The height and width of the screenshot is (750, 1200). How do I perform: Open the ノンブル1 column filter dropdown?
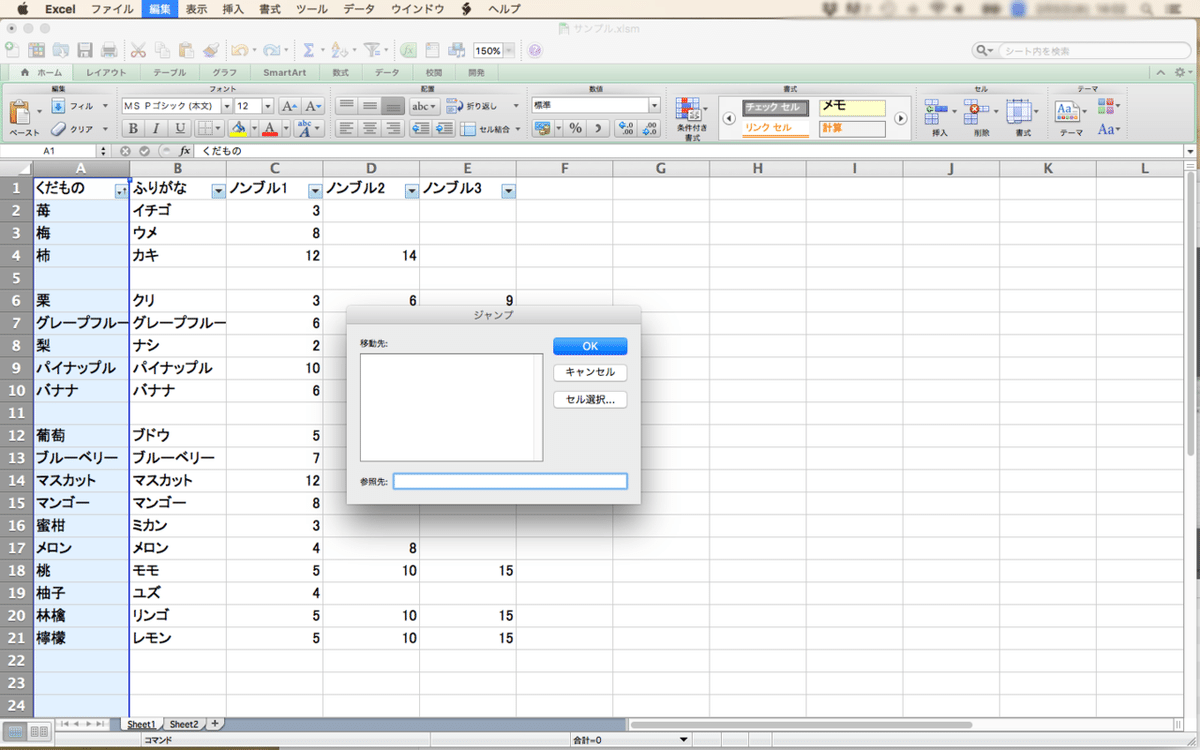[x=315, y=191]
